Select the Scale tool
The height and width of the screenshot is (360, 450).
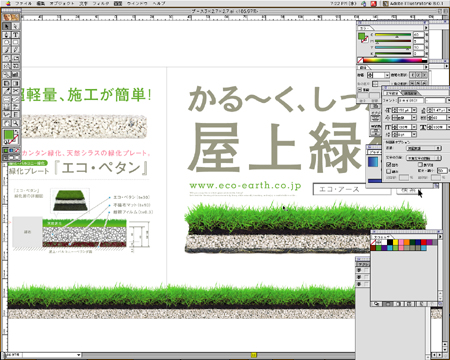[x=16, y=58]
